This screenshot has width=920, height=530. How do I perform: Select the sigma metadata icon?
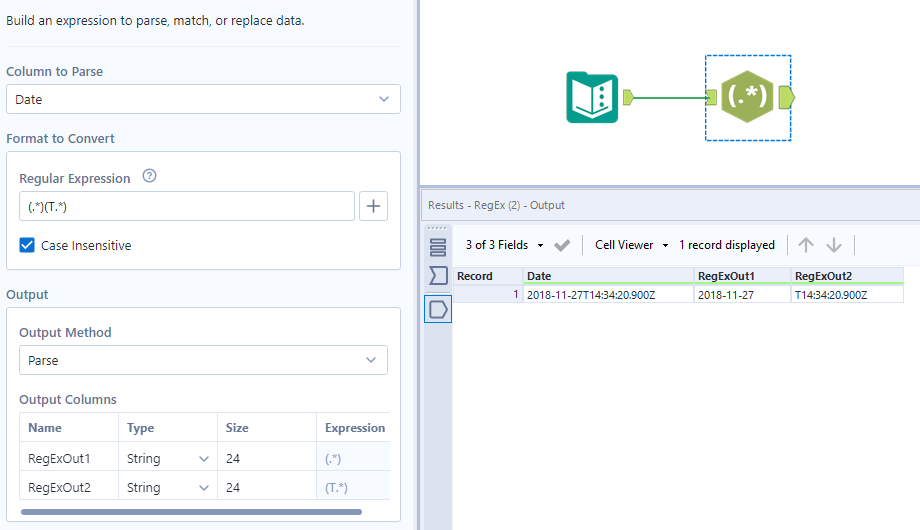tap(438, 276)
